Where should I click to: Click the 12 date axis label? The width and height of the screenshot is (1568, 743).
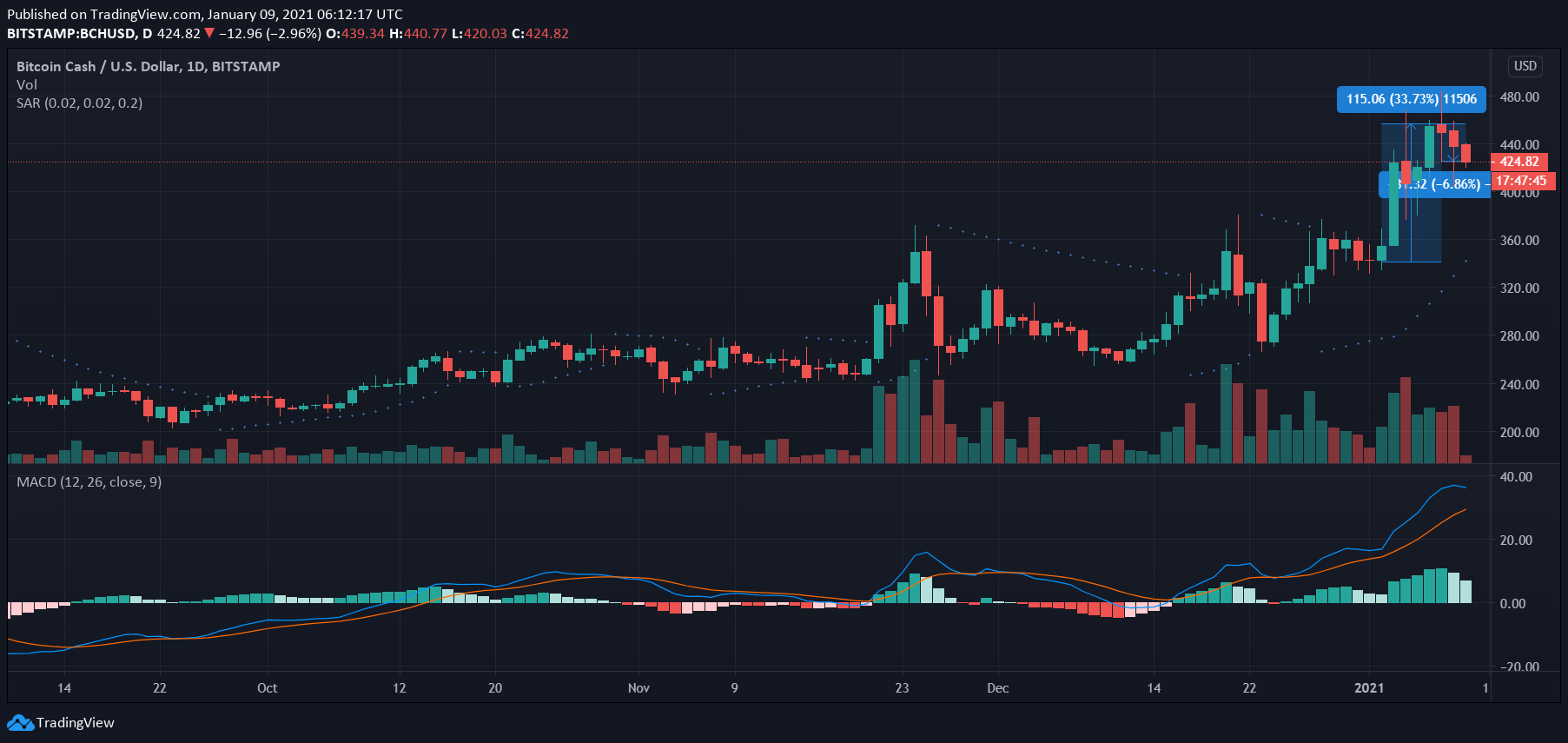click(x=400, y=688)
